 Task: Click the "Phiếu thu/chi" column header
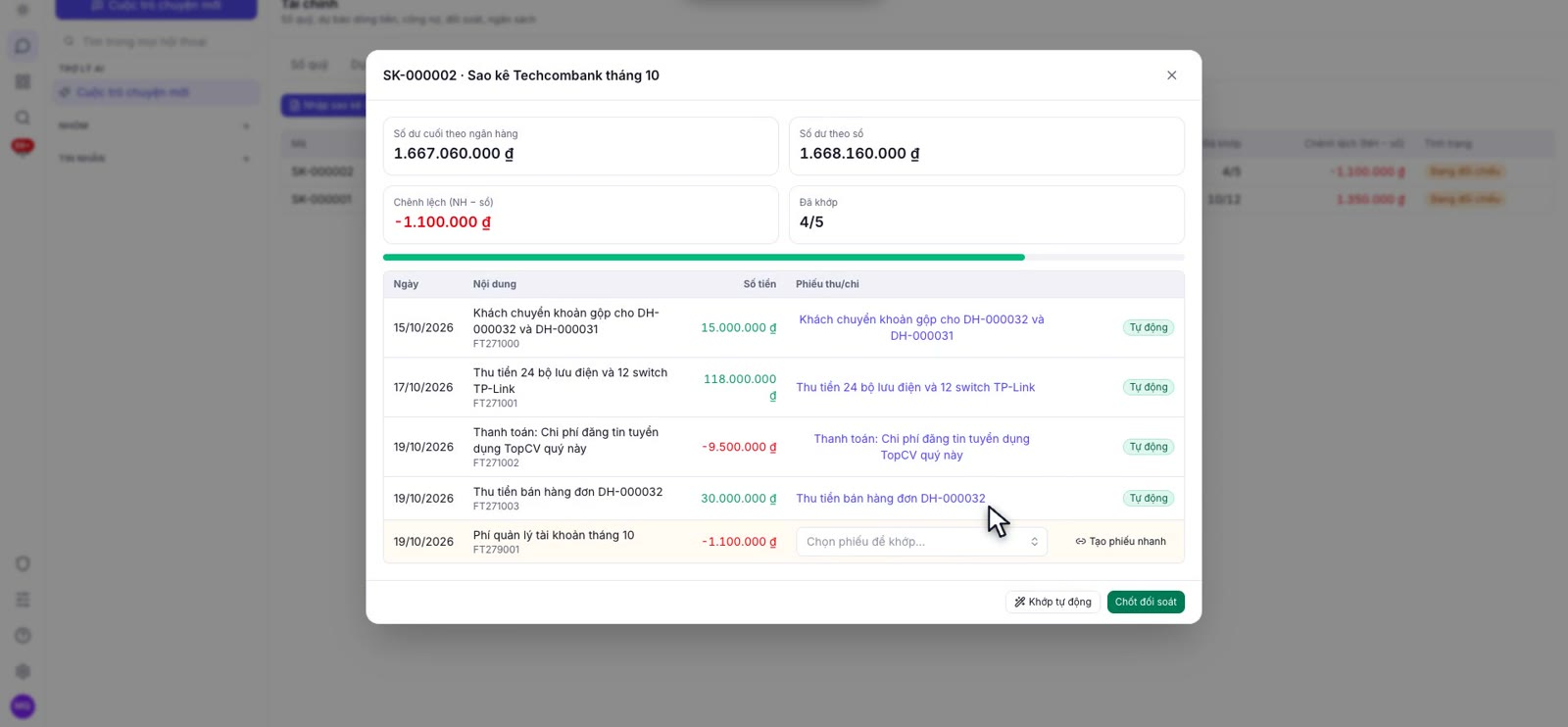click(827, 284)
